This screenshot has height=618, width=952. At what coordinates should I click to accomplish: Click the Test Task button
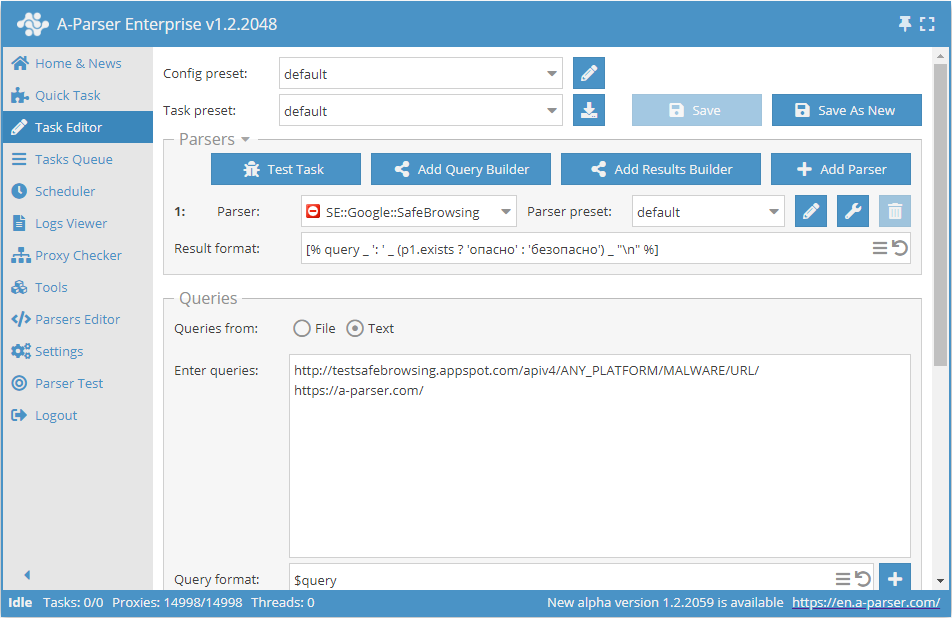click(x=284, y=169)
